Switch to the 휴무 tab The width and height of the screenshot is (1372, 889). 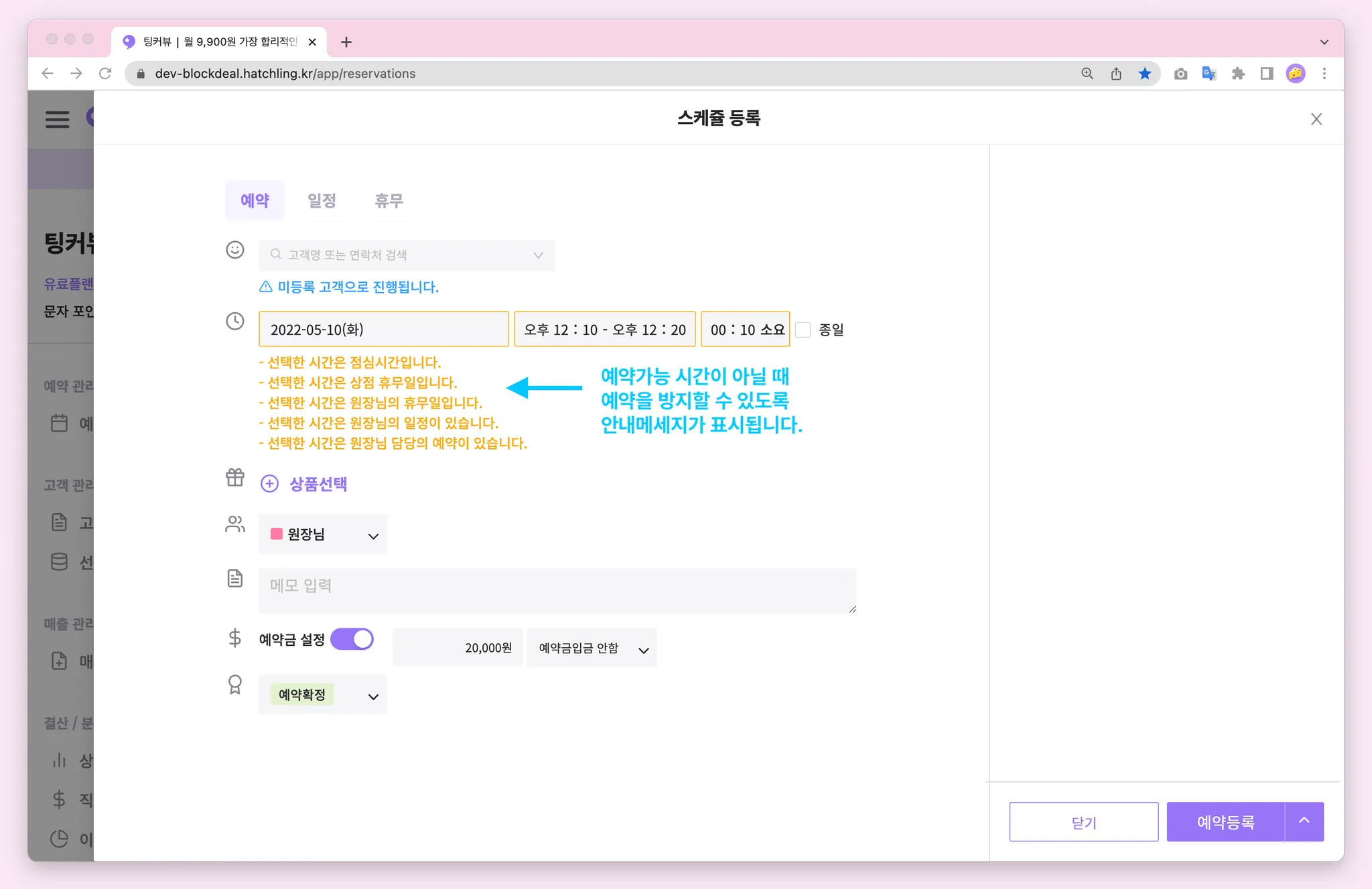[389, 200]
